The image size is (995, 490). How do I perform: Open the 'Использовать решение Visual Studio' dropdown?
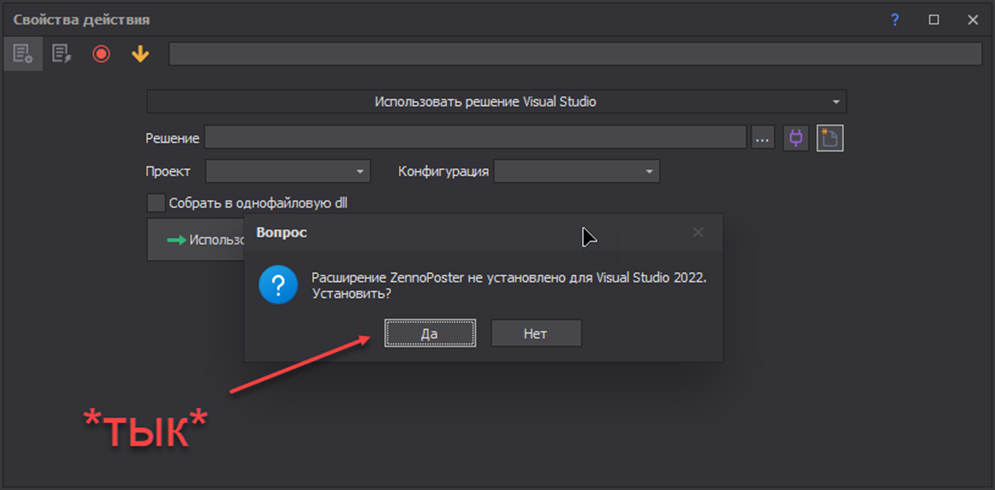[x=497, y=102]
